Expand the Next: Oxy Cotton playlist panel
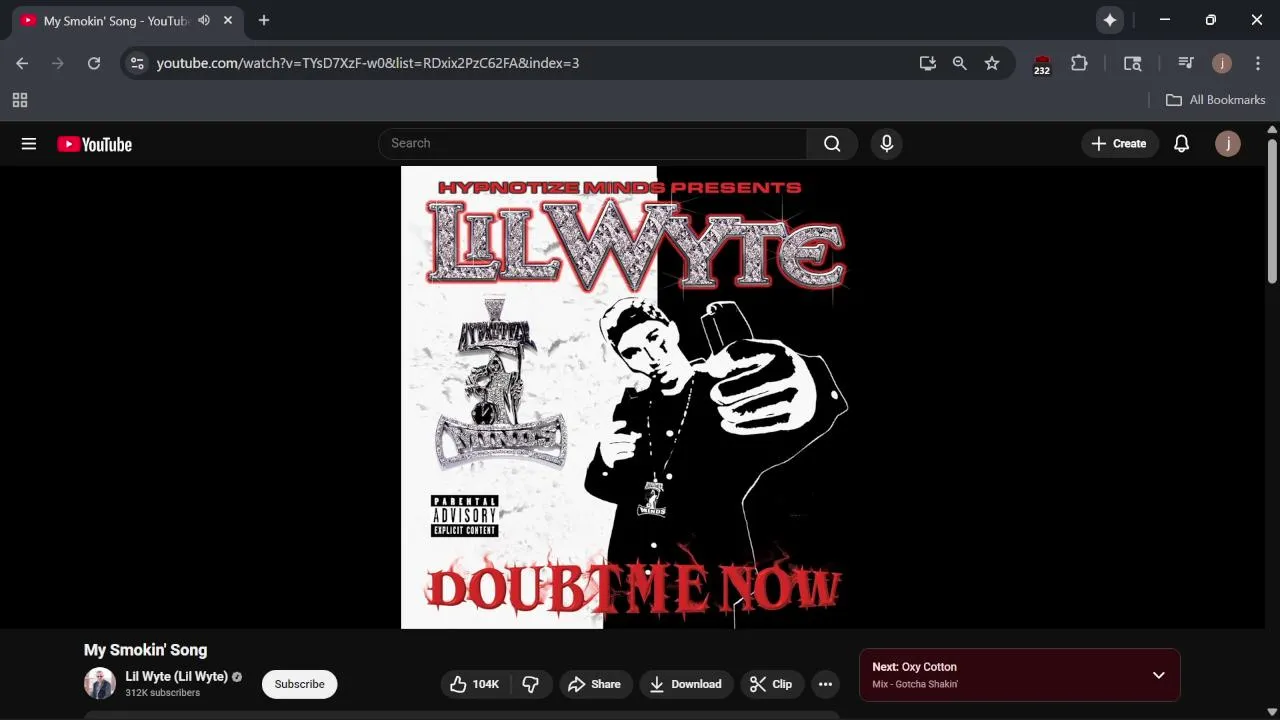This screenshot has width=1280, height=720. tap(1158, 675)
